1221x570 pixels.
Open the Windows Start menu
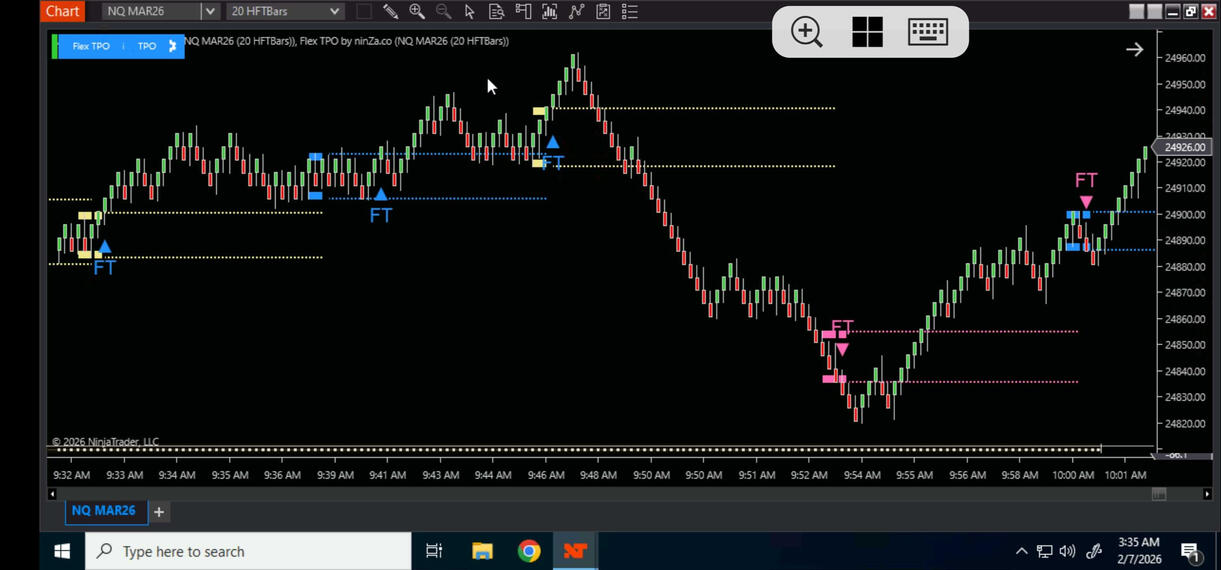62,551
